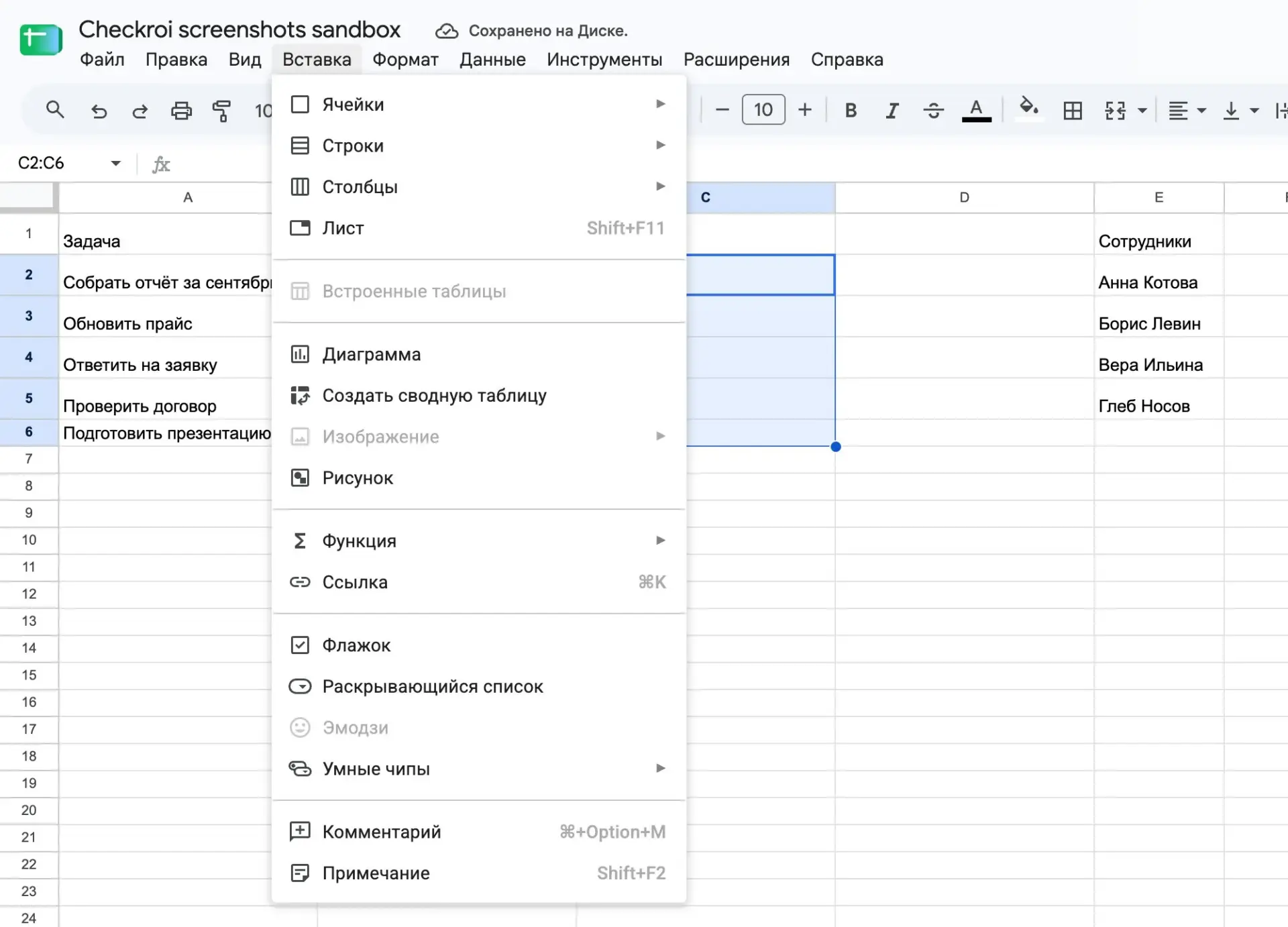Open the name box dropdown arrow
This screenshot has width=1288, height=927.
[x=115, y=163]
